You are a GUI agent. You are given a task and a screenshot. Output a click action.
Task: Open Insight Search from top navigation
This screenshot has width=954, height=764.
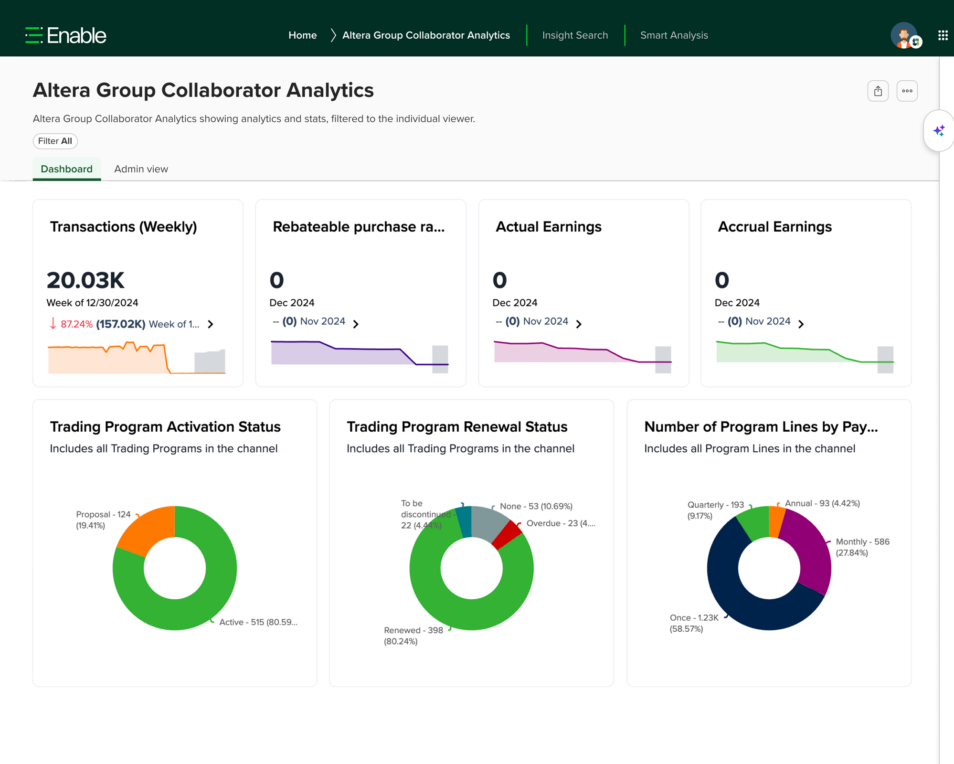(575, 35)
